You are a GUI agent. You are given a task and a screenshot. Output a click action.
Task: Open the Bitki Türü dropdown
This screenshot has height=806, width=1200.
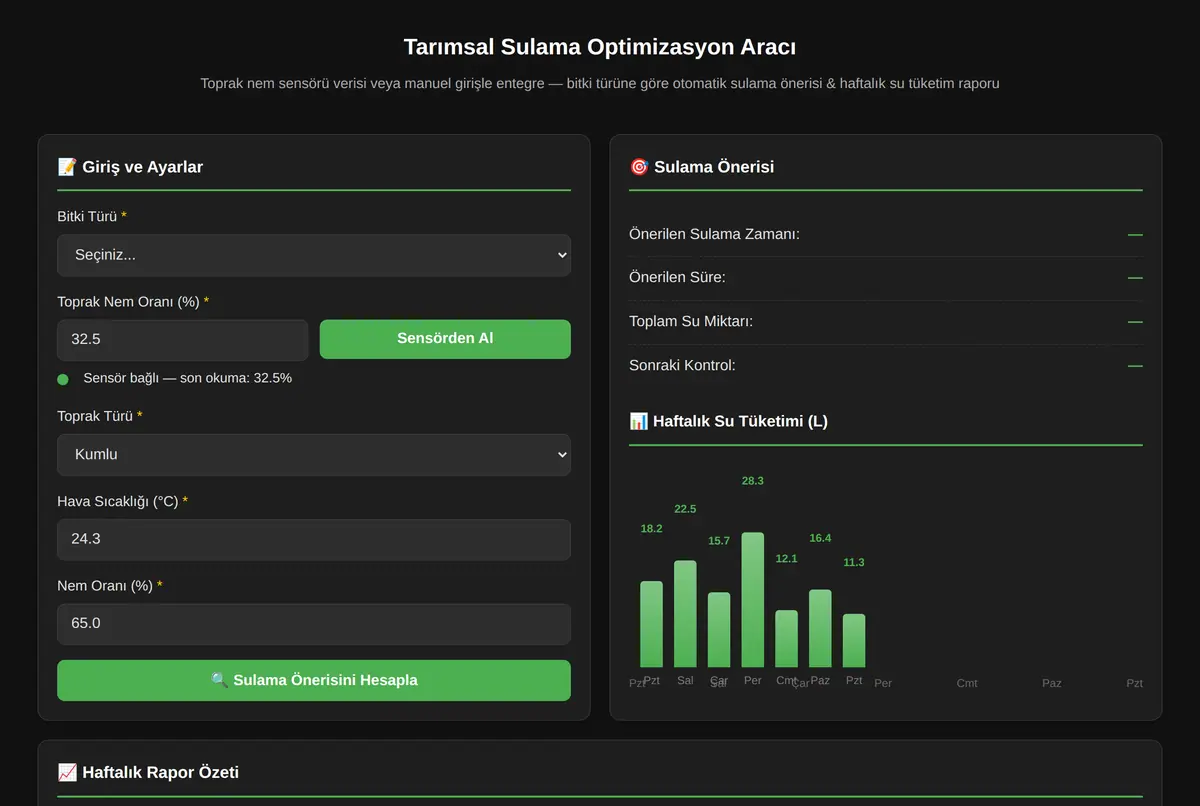click(x=314, y=255)
